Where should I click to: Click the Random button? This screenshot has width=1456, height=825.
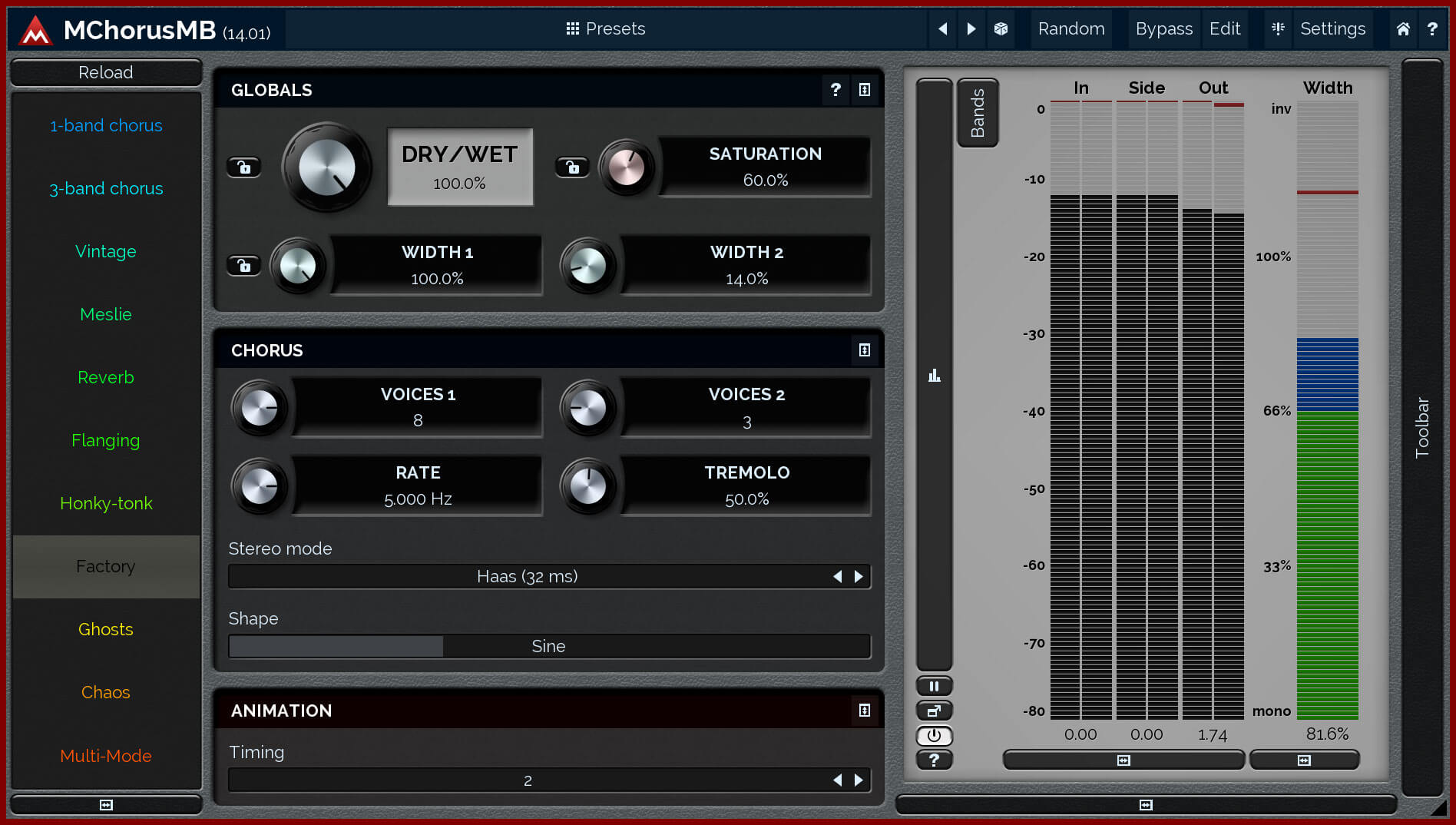pos(1071,29)
